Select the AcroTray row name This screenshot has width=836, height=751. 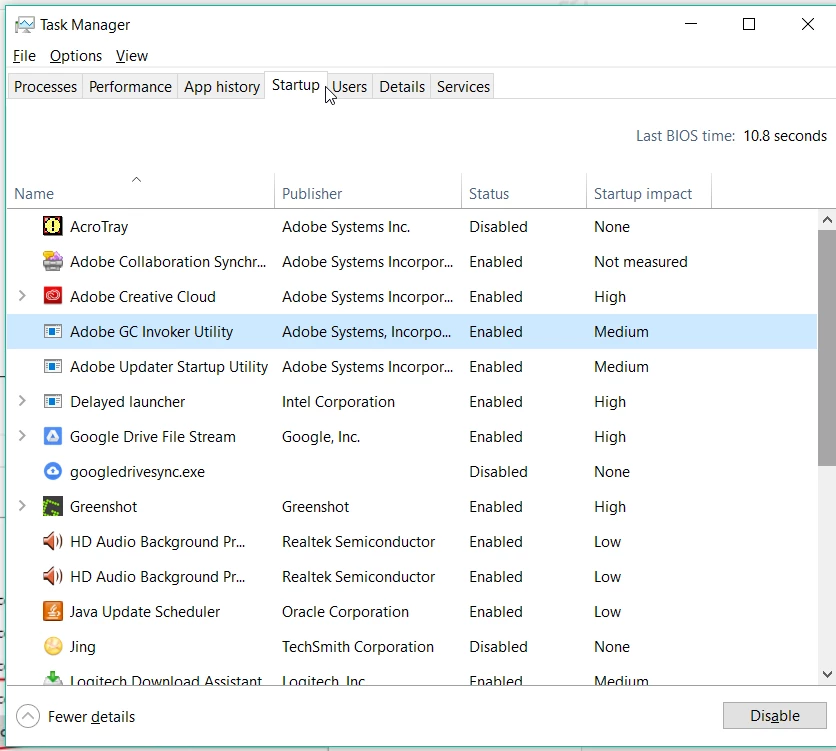[99, 227]
